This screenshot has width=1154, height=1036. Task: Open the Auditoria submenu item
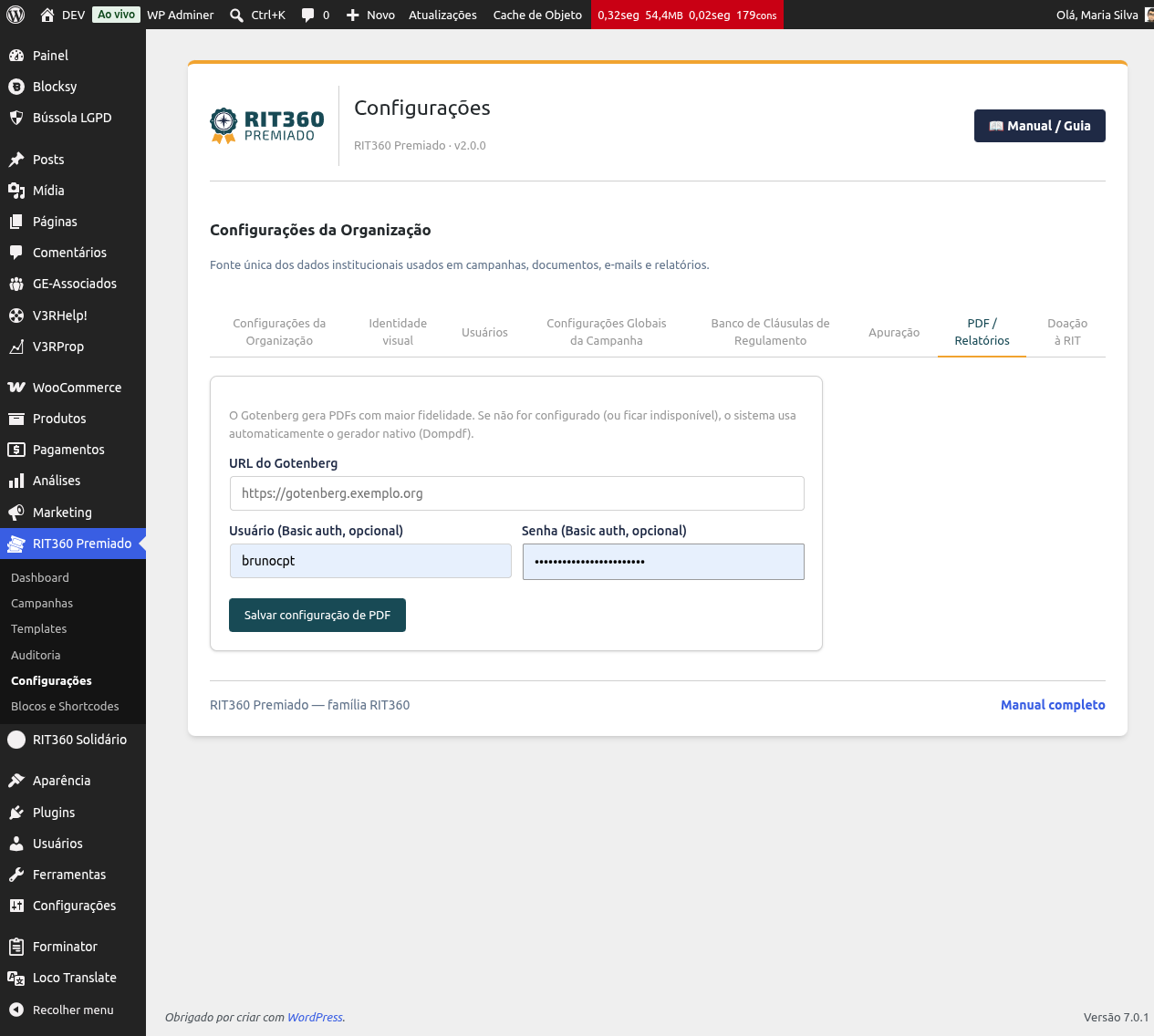coord(36,655)
